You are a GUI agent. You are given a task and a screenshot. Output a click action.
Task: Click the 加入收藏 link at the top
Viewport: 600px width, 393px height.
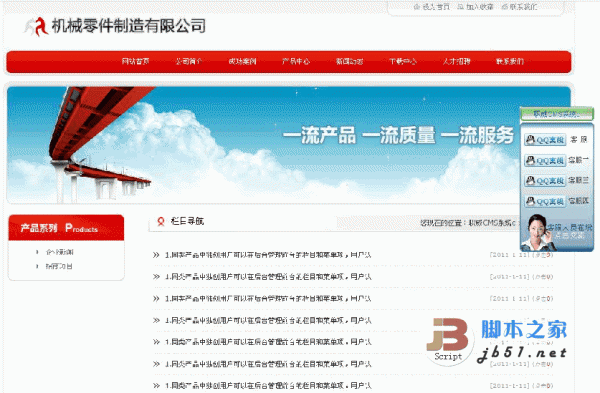[x=480, y=7]
